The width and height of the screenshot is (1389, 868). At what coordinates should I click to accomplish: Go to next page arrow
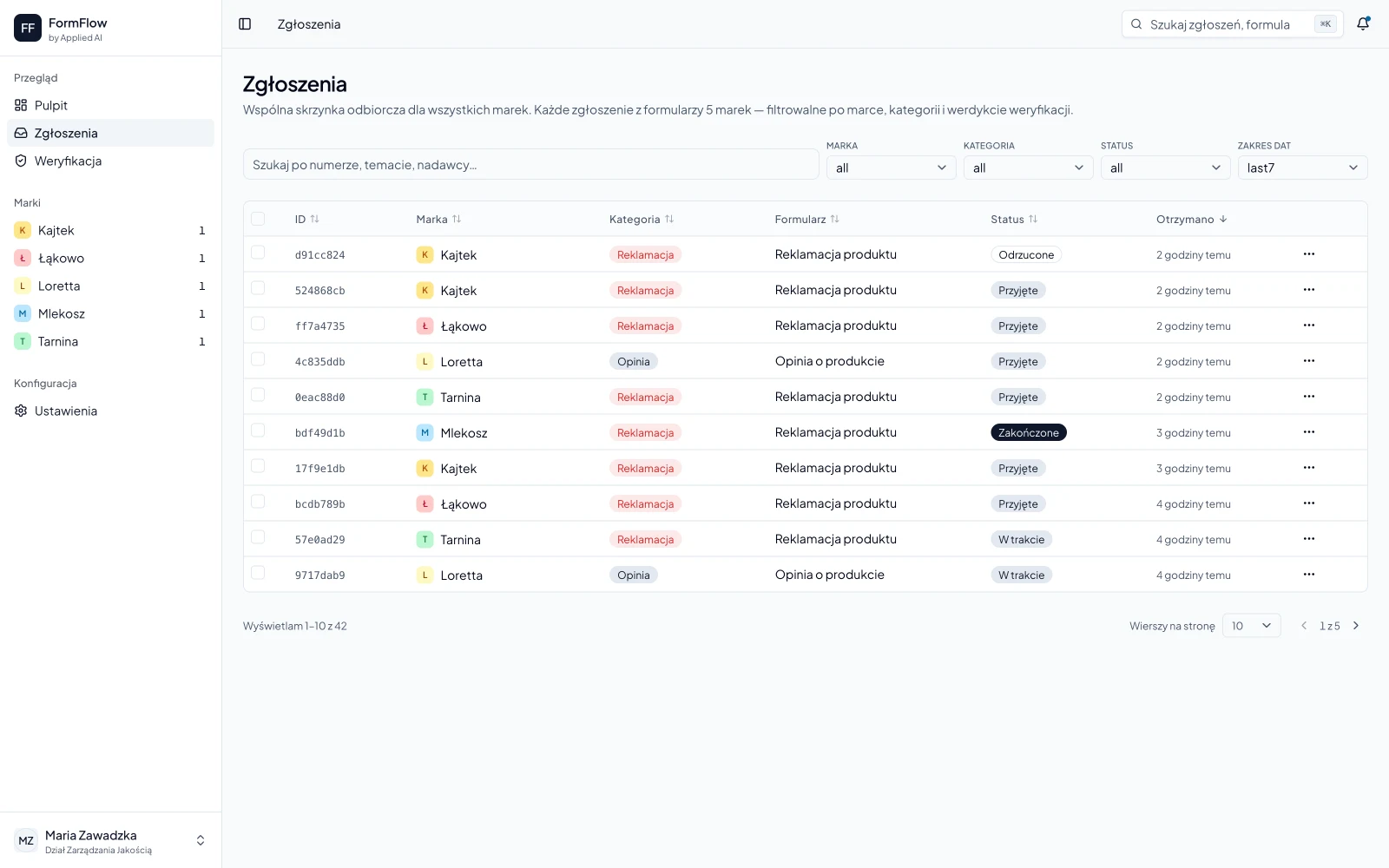pyautogui.click(x=1356, y=626)
